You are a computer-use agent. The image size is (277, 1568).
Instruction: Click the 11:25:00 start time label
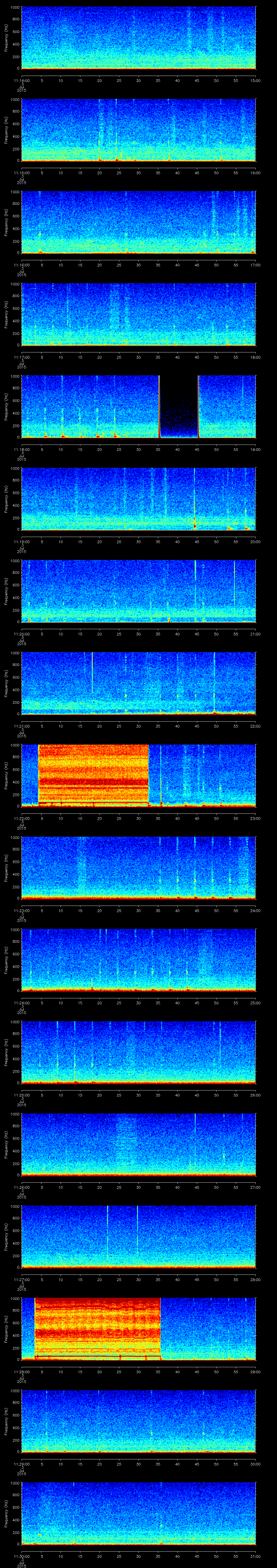tap(21, 1095)
